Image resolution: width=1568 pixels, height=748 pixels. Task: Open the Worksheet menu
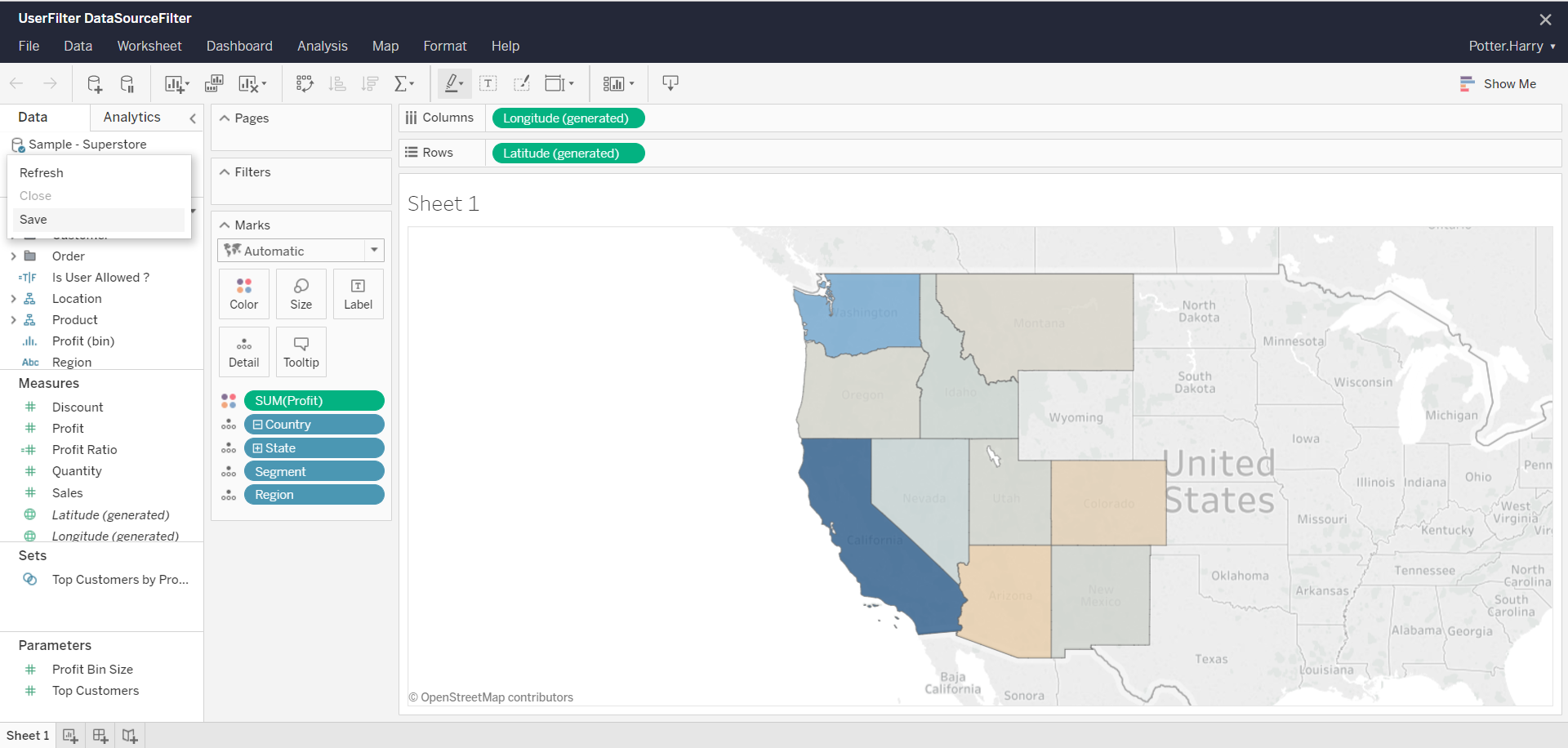coord(149,46)
